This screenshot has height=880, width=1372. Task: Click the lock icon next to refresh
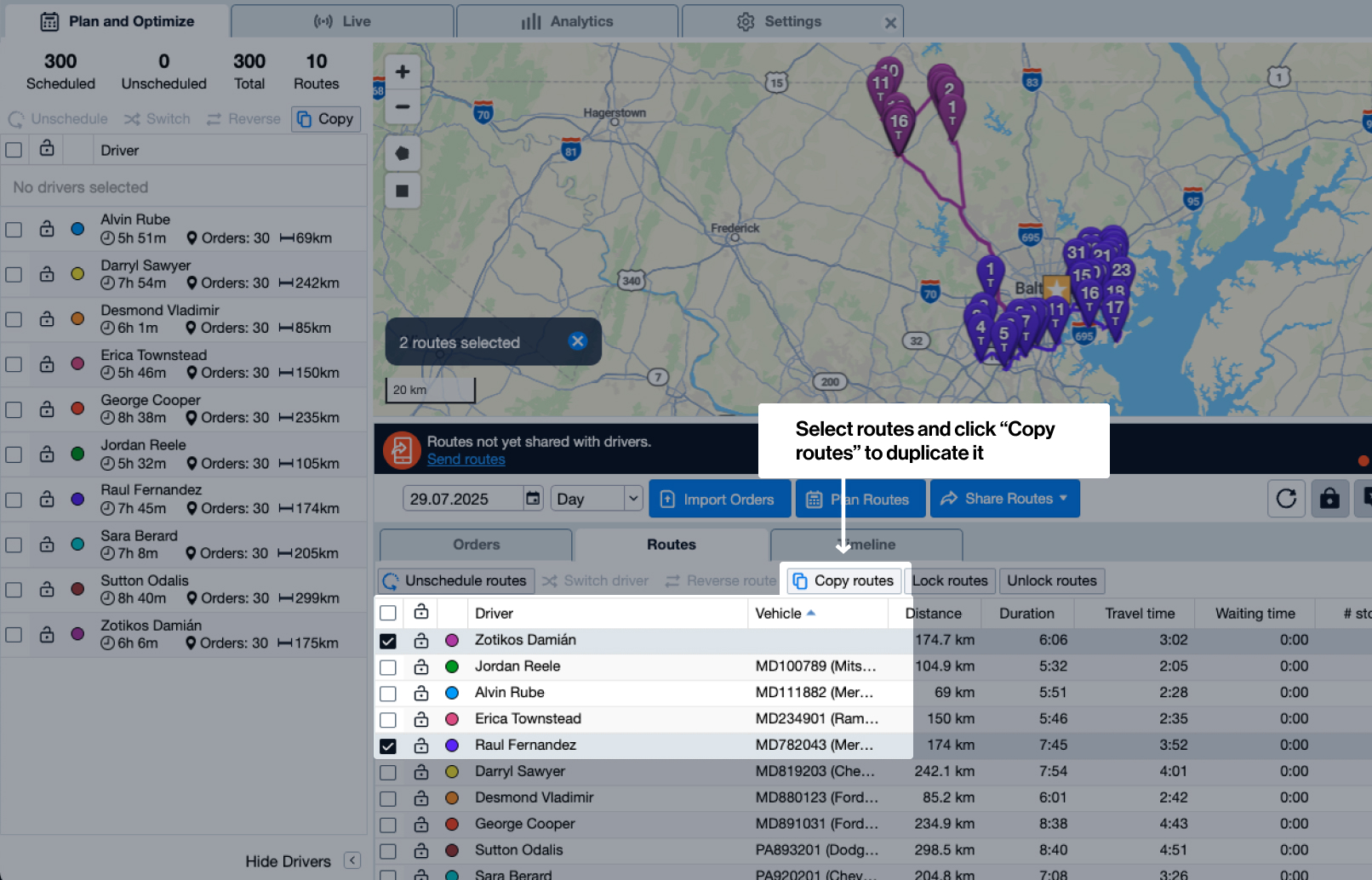[x=1329, y=499]
